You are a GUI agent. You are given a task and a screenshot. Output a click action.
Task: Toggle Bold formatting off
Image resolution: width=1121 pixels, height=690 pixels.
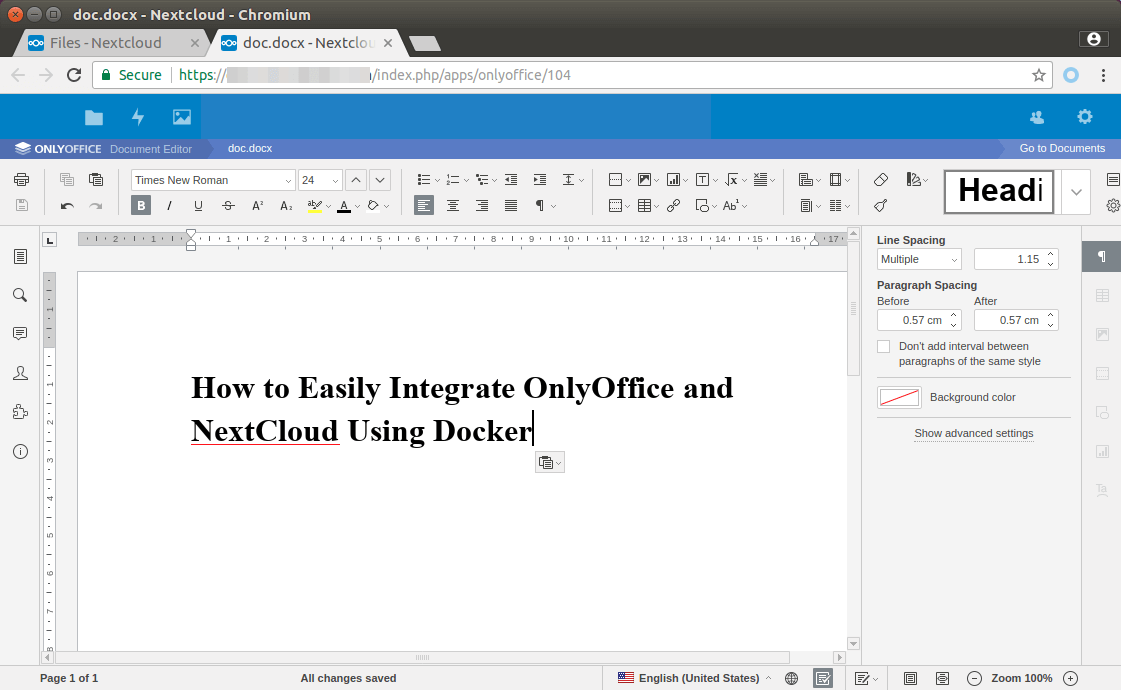tap(141, 206)
